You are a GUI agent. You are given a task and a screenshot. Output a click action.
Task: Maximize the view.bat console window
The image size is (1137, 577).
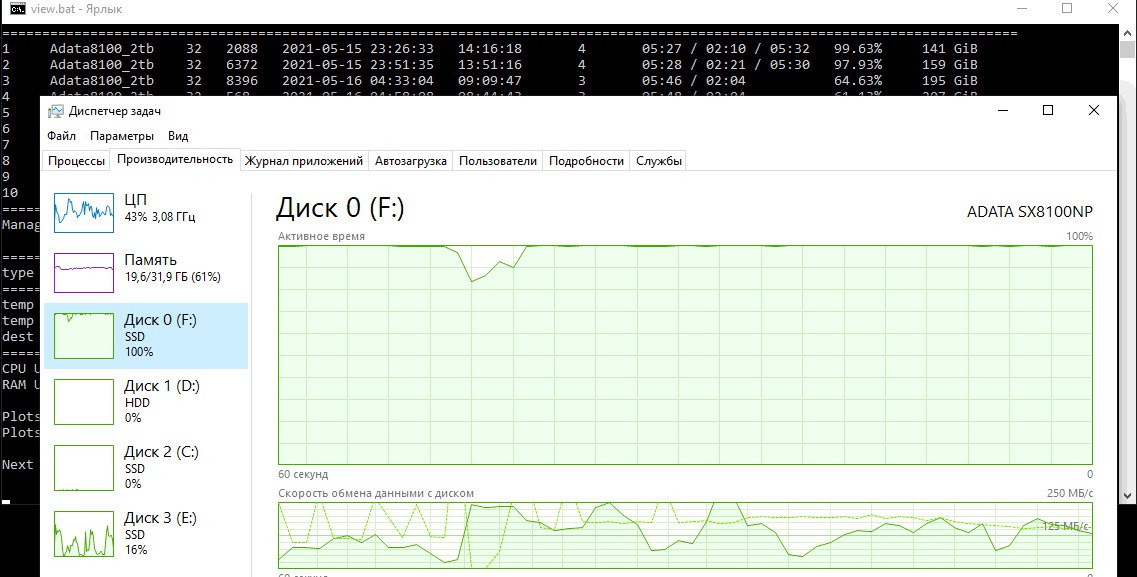[1067, 9]
